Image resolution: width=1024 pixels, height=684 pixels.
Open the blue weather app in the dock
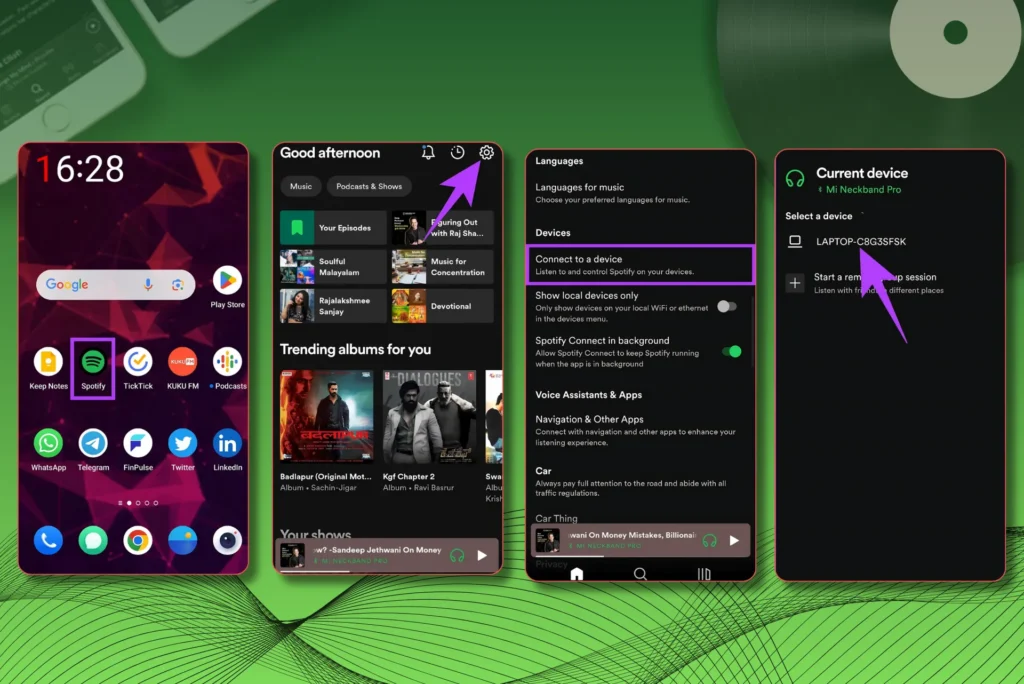(x=182, y=541)
